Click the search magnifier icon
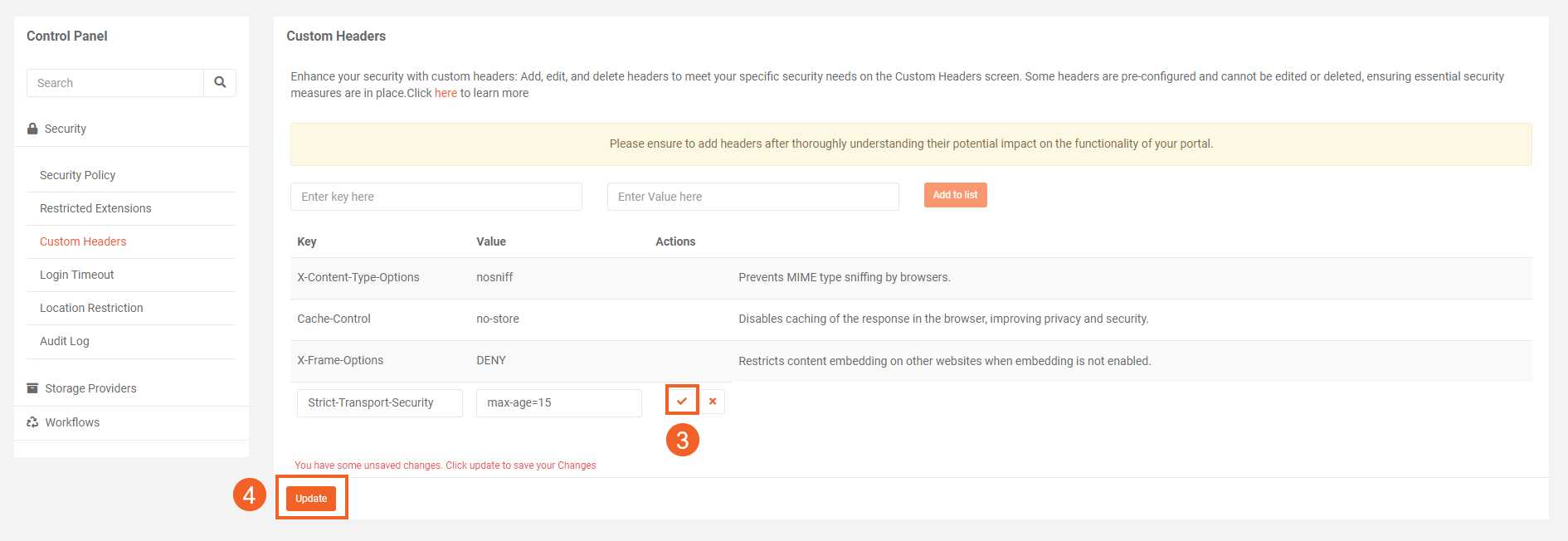This screenshot has height=541, width=1568. (x=220, y=82)
